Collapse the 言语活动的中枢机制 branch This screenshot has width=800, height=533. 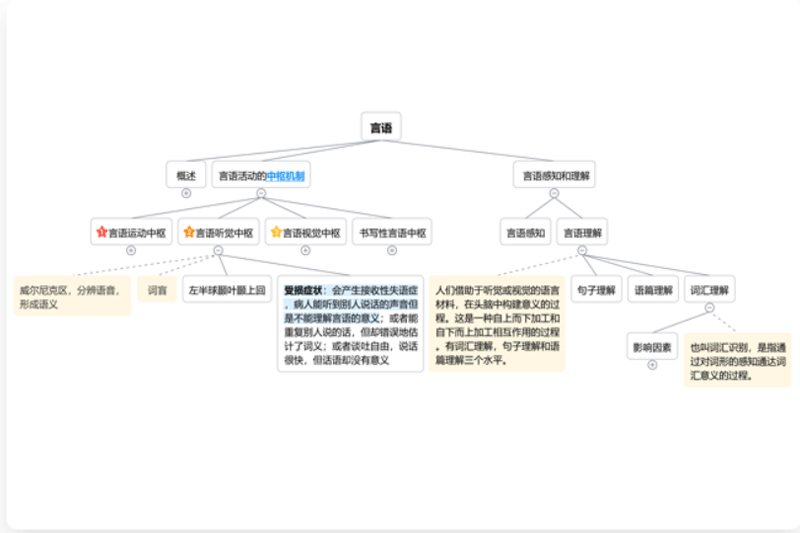click(x=261, y=193)
